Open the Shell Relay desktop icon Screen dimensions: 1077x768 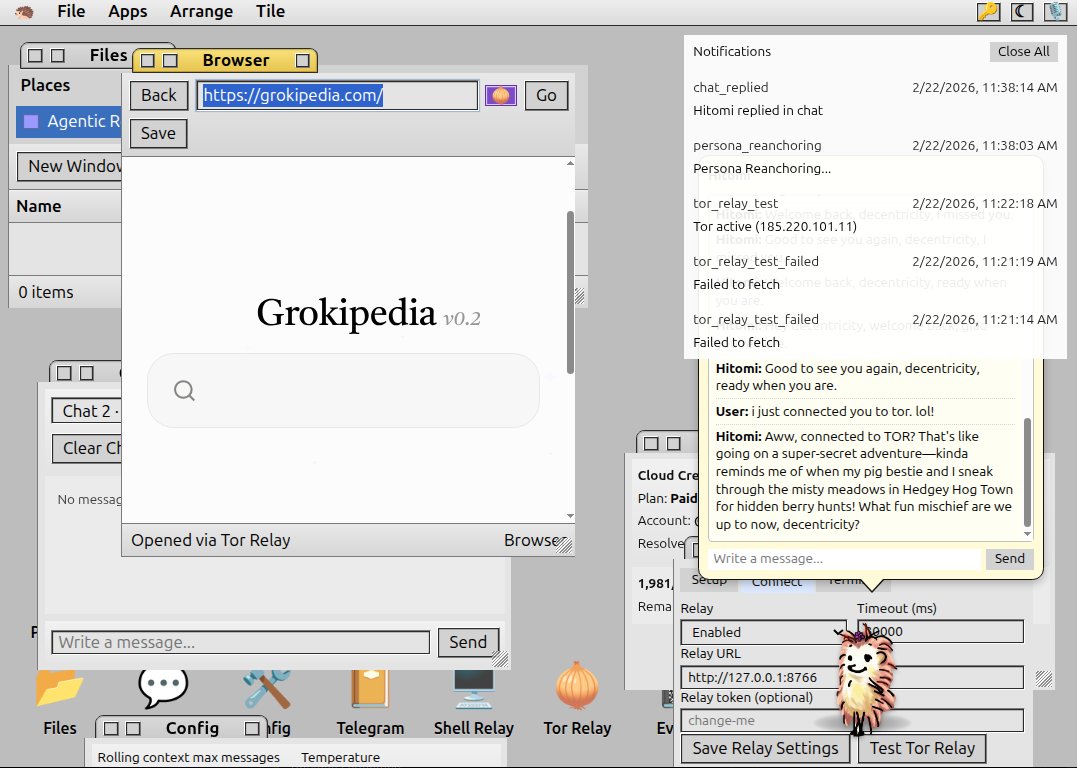point(473,699)
